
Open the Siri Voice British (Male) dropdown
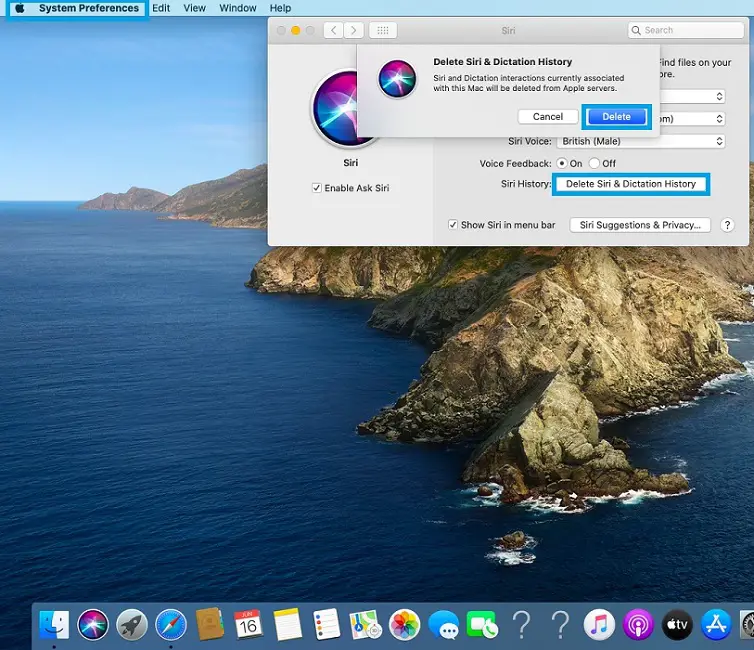(x=641, y=141)
